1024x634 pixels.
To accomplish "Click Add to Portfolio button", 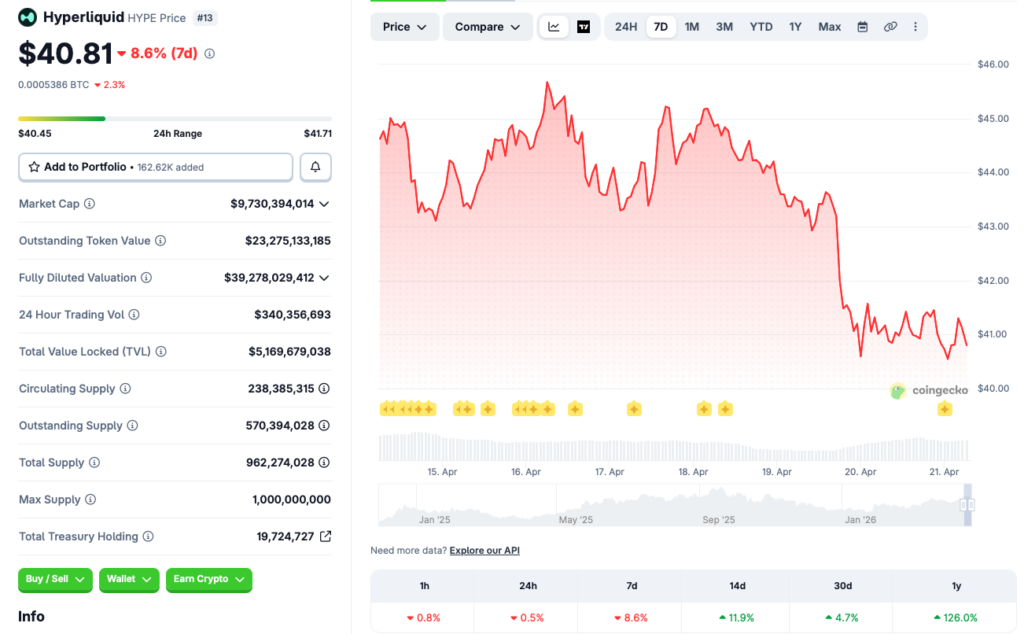I will [155, 167].
